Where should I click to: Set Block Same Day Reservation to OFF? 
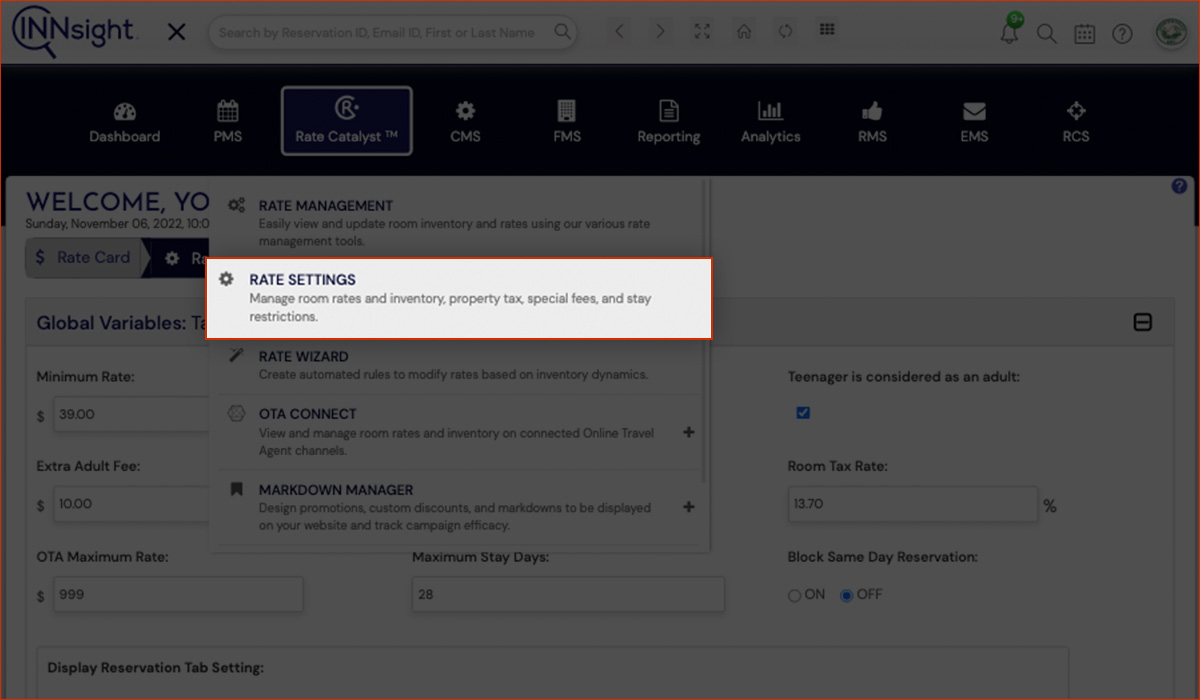[x=846, y=595]
